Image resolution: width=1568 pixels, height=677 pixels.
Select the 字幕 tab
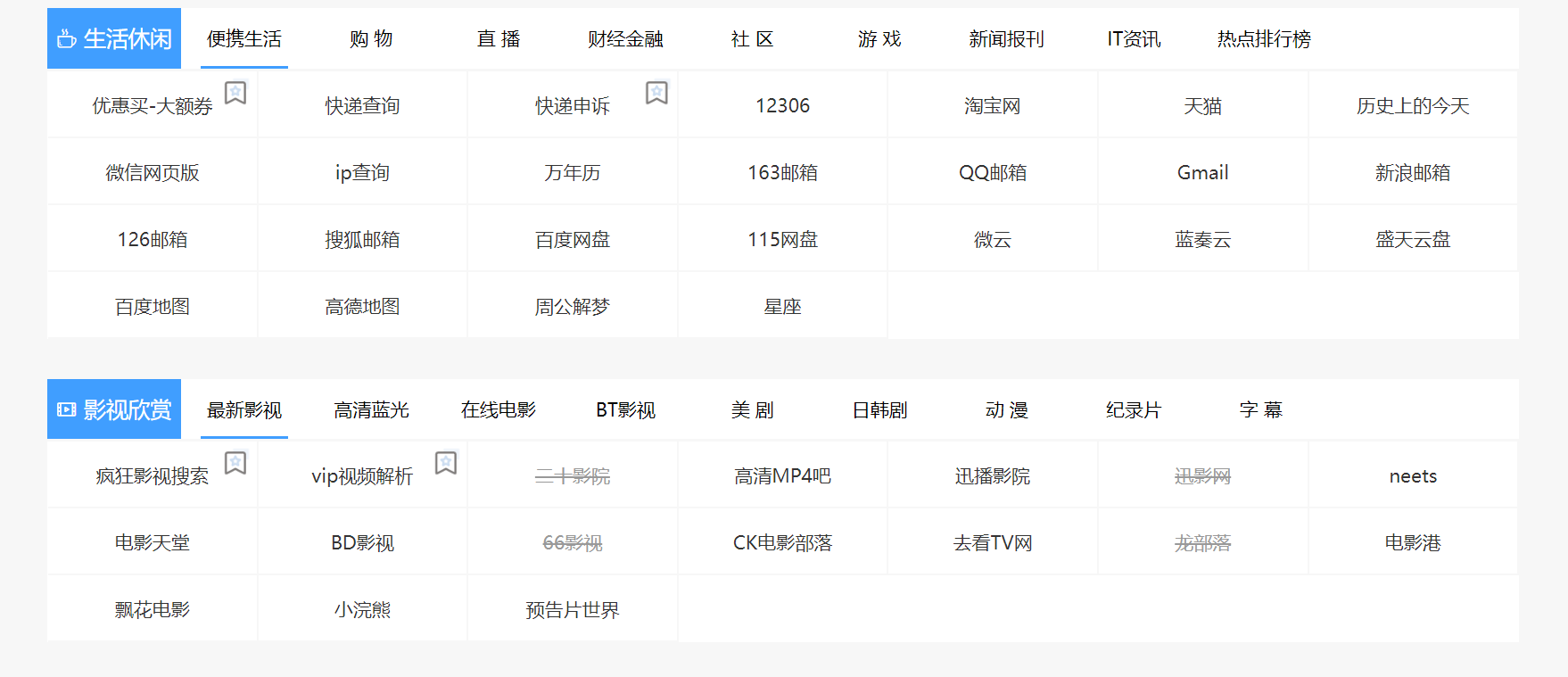tap(1261, 409)
